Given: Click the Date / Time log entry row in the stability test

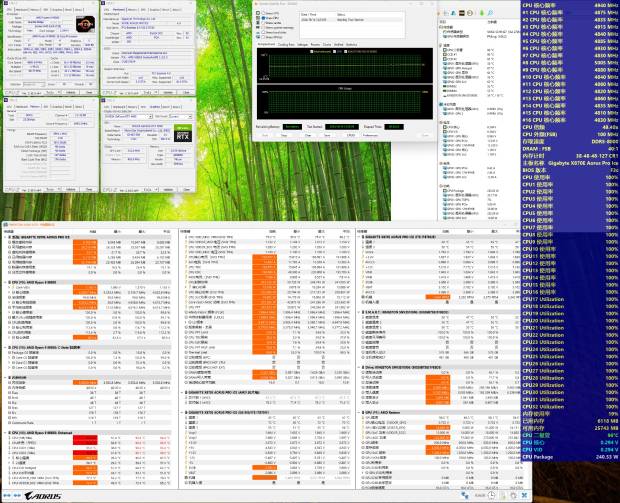Looking at the screenshot, I should [x=352, y=19].
